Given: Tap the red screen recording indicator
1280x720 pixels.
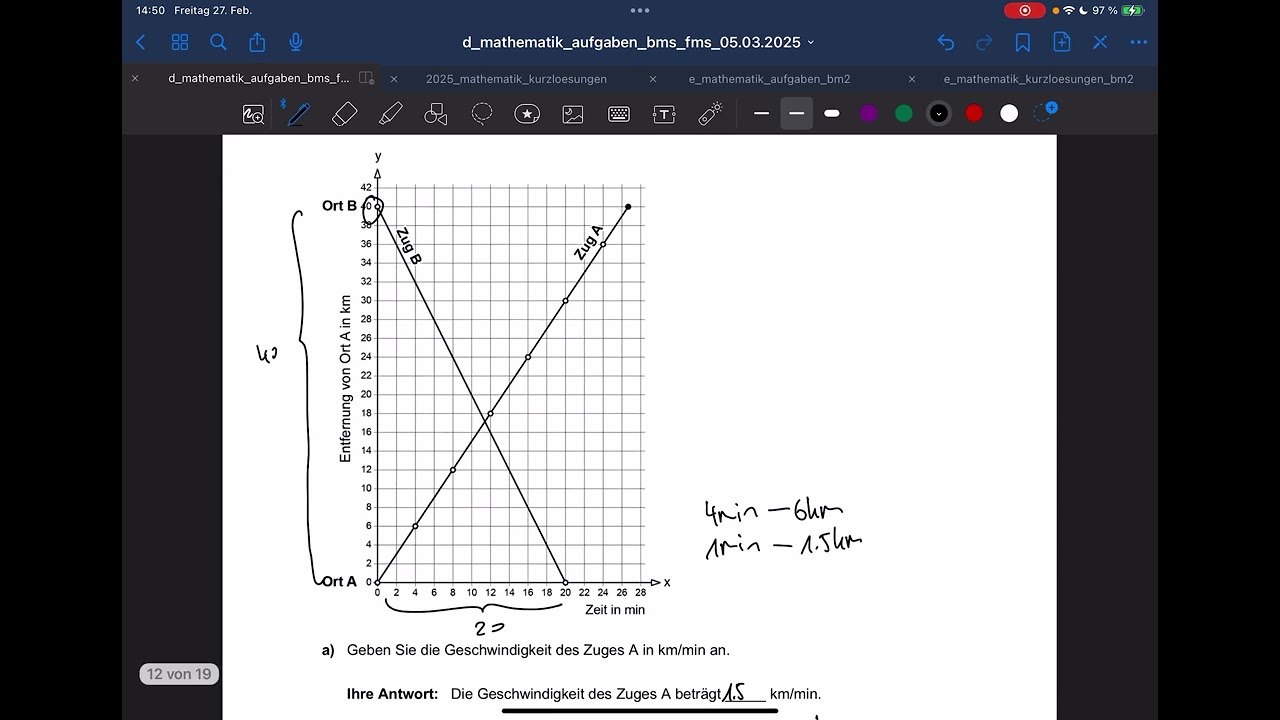Looking at the screenshot, I should pos(1025,10).
